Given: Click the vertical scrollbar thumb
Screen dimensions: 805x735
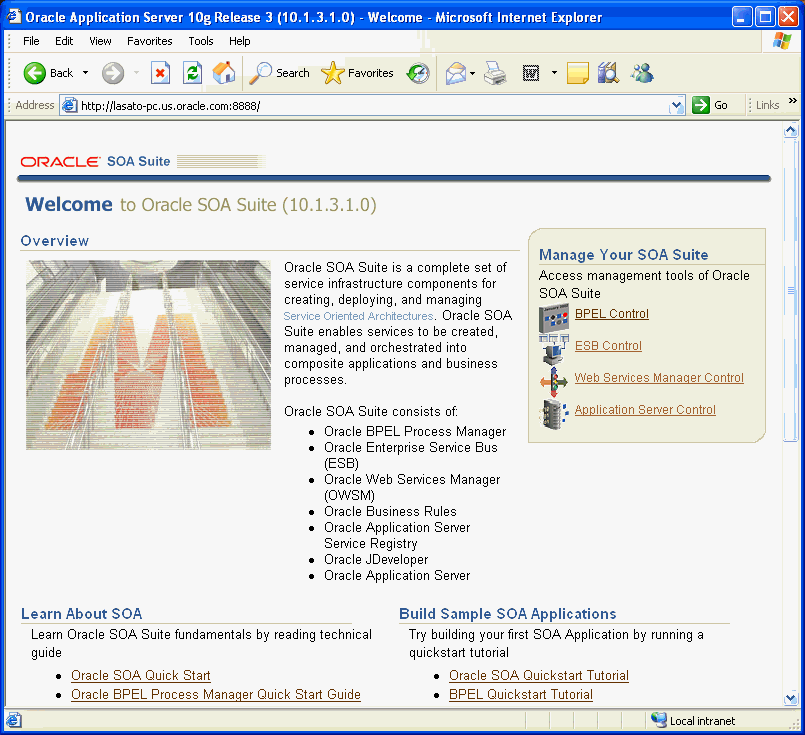Looking at the screenshot, I should (791, 290).
